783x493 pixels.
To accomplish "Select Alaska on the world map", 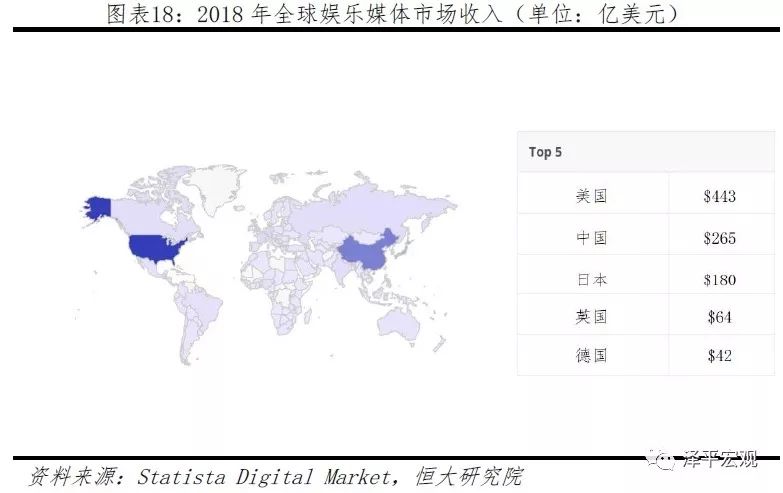I will coord(98,207).
